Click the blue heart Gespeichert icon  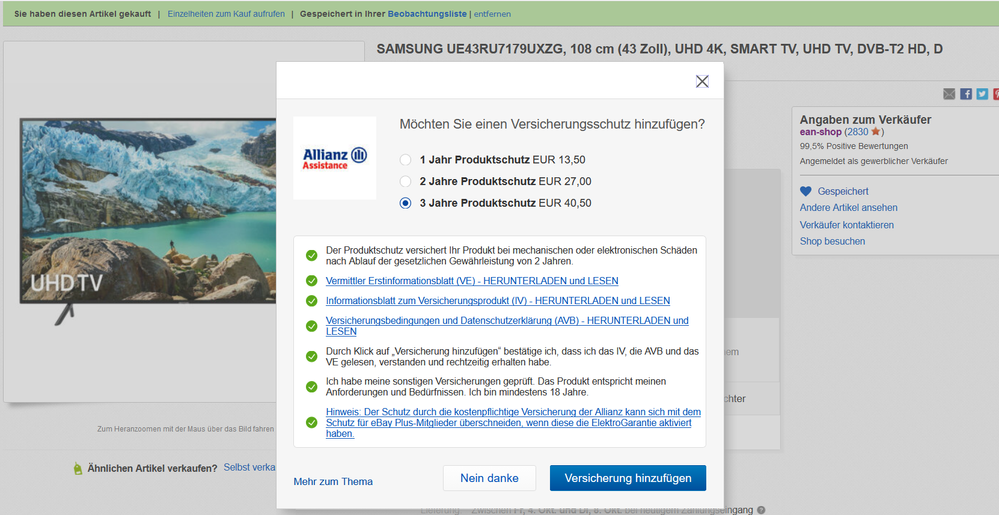point(806,191)
